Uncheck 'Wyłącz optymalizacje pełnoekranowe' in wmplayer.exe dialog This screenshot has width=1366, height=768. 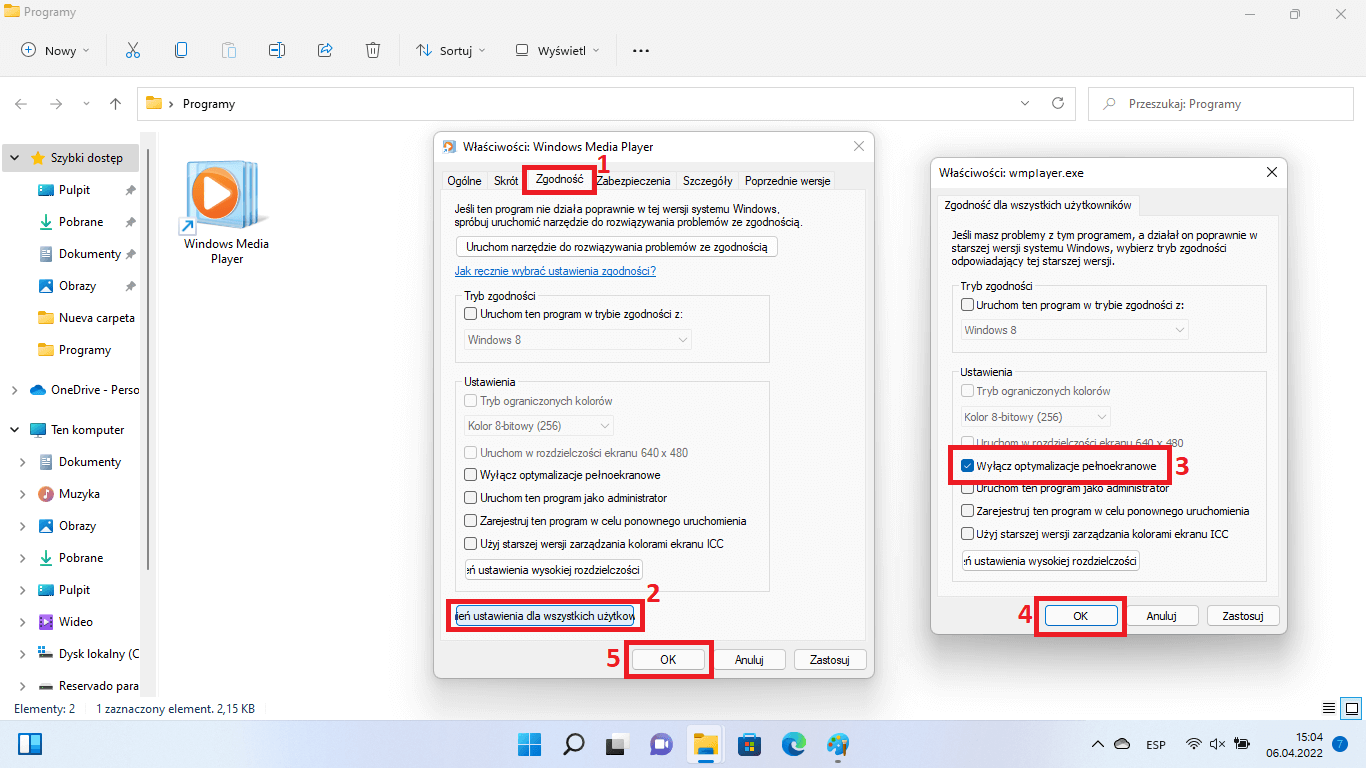[x=967, y=466]
